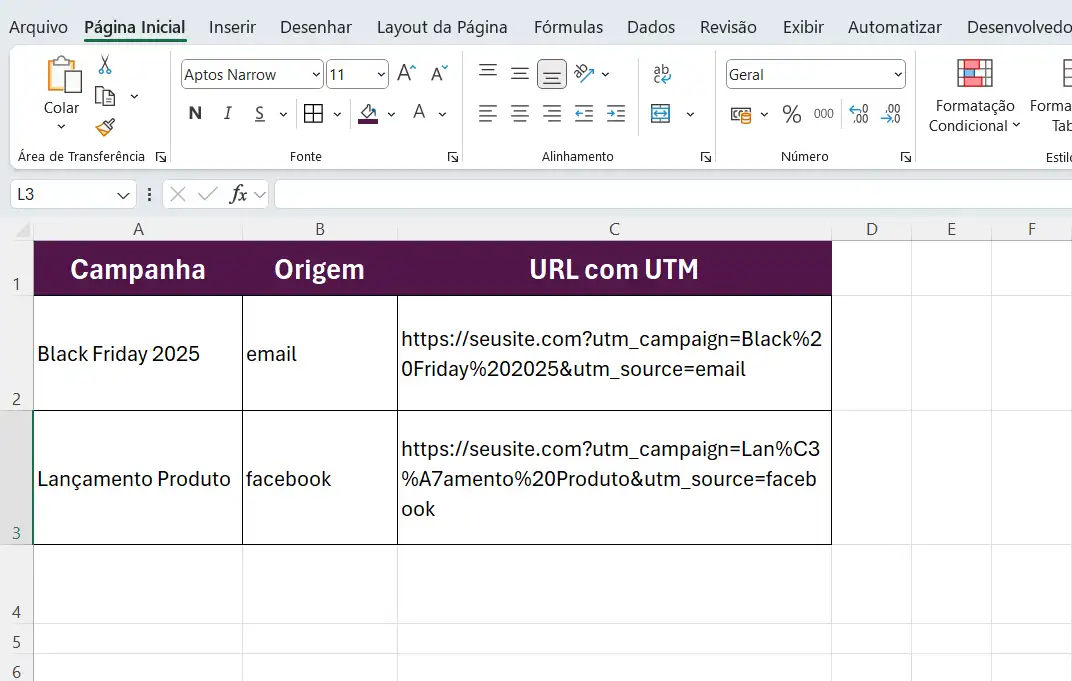1072x681 pixels.
Task: Open the fill color dropdown arrow
Action: click(390, 113)
